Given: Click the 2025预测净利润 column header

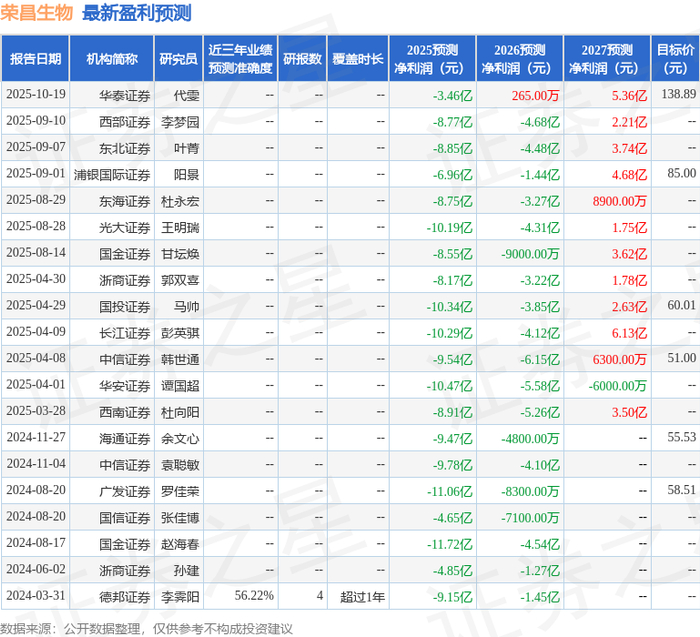Looking at the screenshot, I should point(432,59).
